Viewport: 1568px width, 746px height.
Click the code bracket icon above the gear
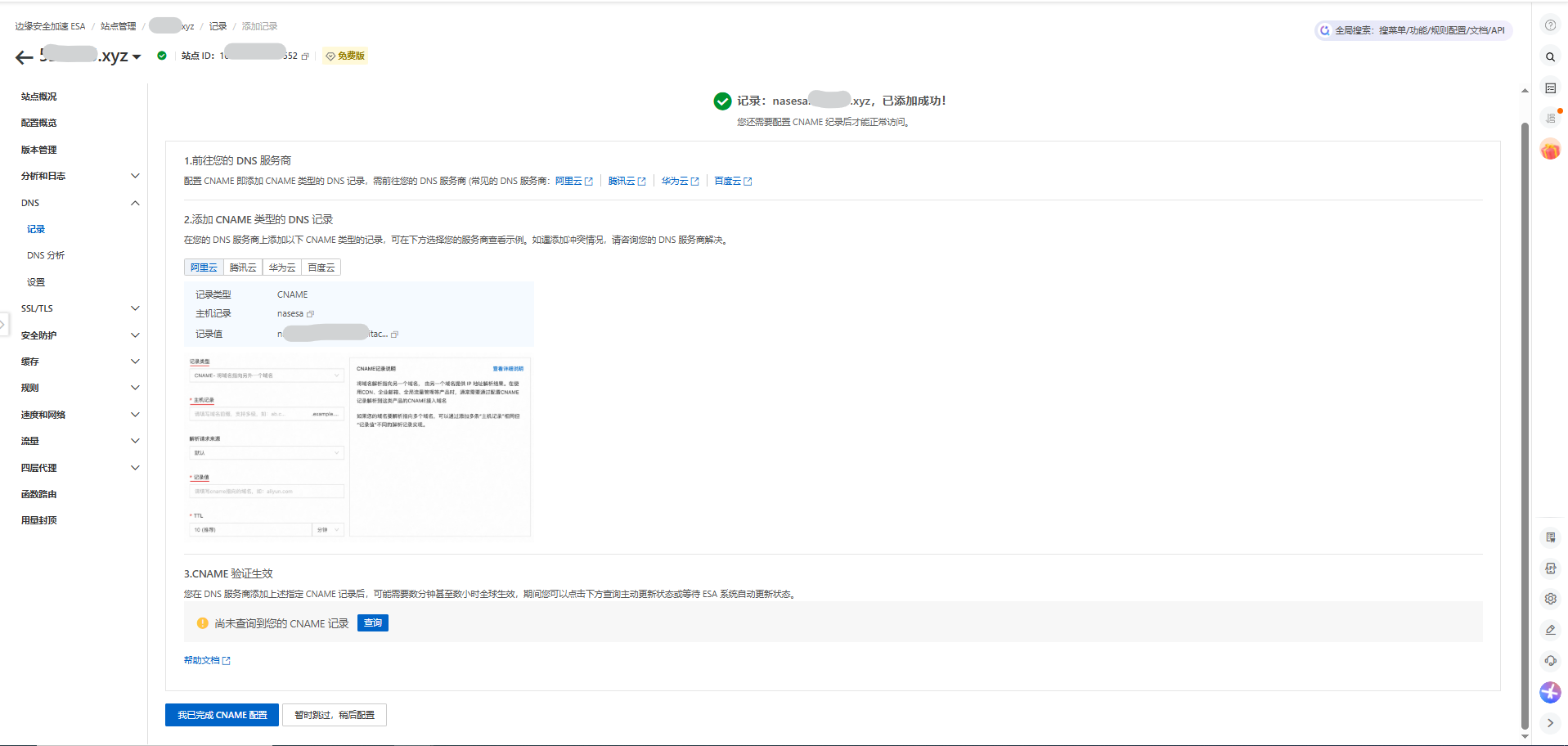click(x=1550, y=568)
